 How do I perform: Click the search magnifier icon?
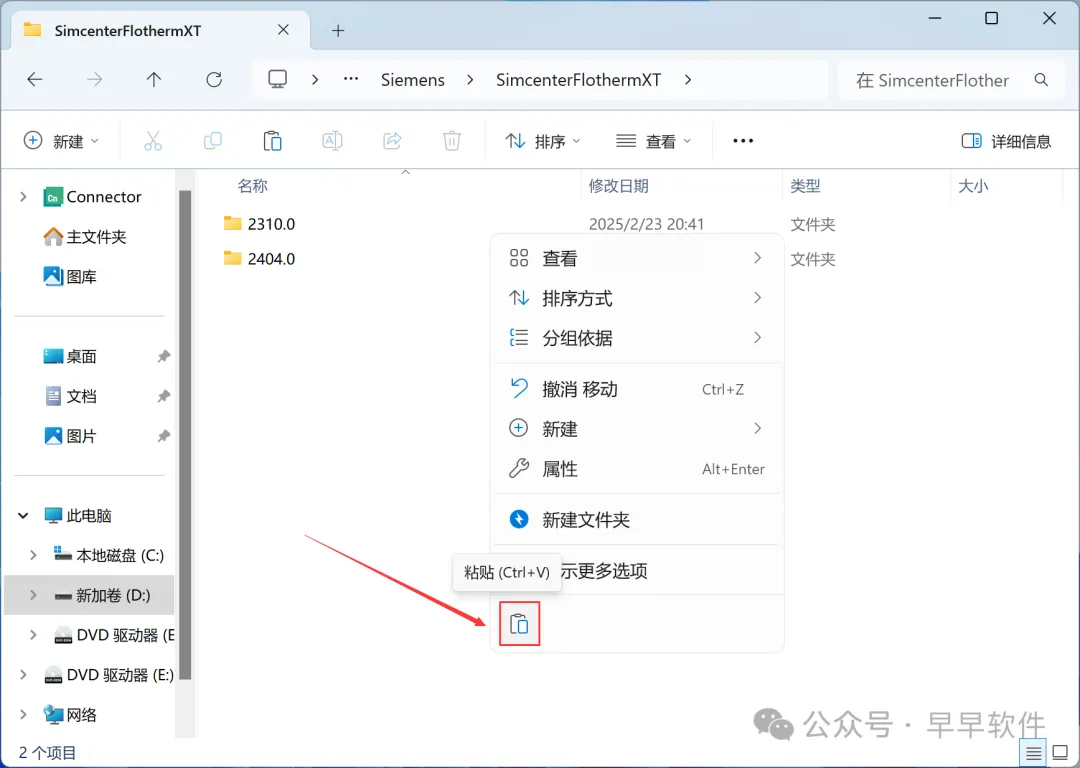click(1041, 80)
